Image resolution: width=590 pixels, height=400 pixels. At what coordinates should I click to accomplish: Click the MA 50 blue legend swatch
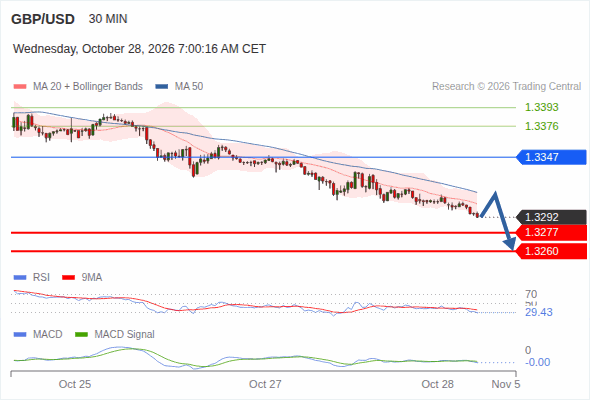tap(162, 87)
